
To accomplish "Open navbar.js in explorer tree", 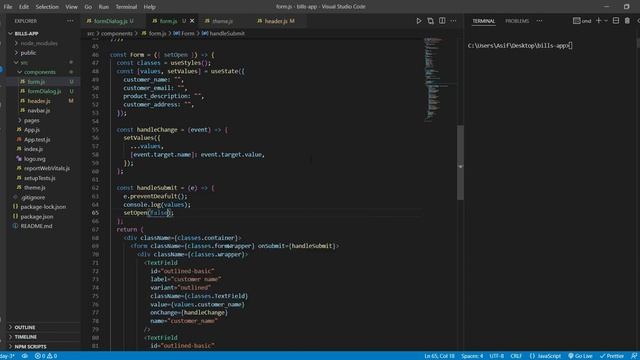I will click(x=39, y=111).
